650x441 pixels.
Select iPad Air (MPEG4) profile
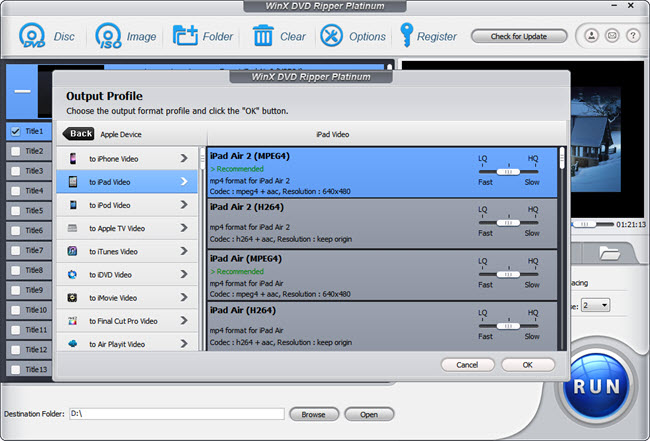(x=382, y=275)
